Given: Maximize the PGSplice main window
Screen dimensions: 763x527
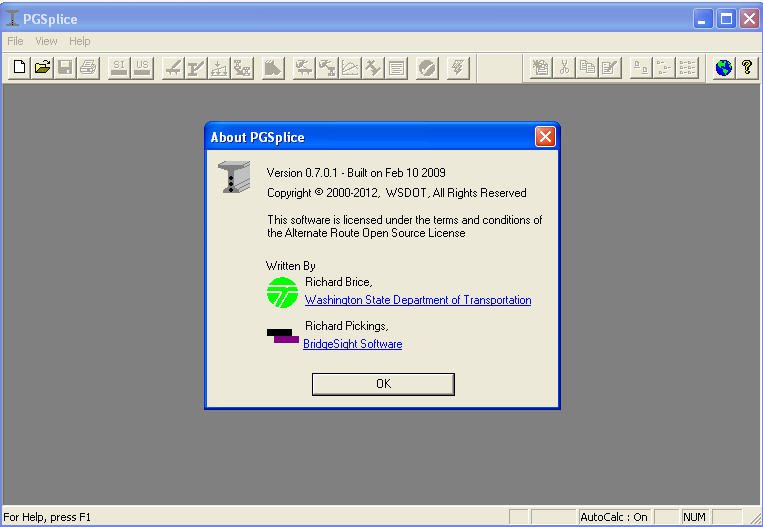Looking at the screenshot, I should point(727,19).
